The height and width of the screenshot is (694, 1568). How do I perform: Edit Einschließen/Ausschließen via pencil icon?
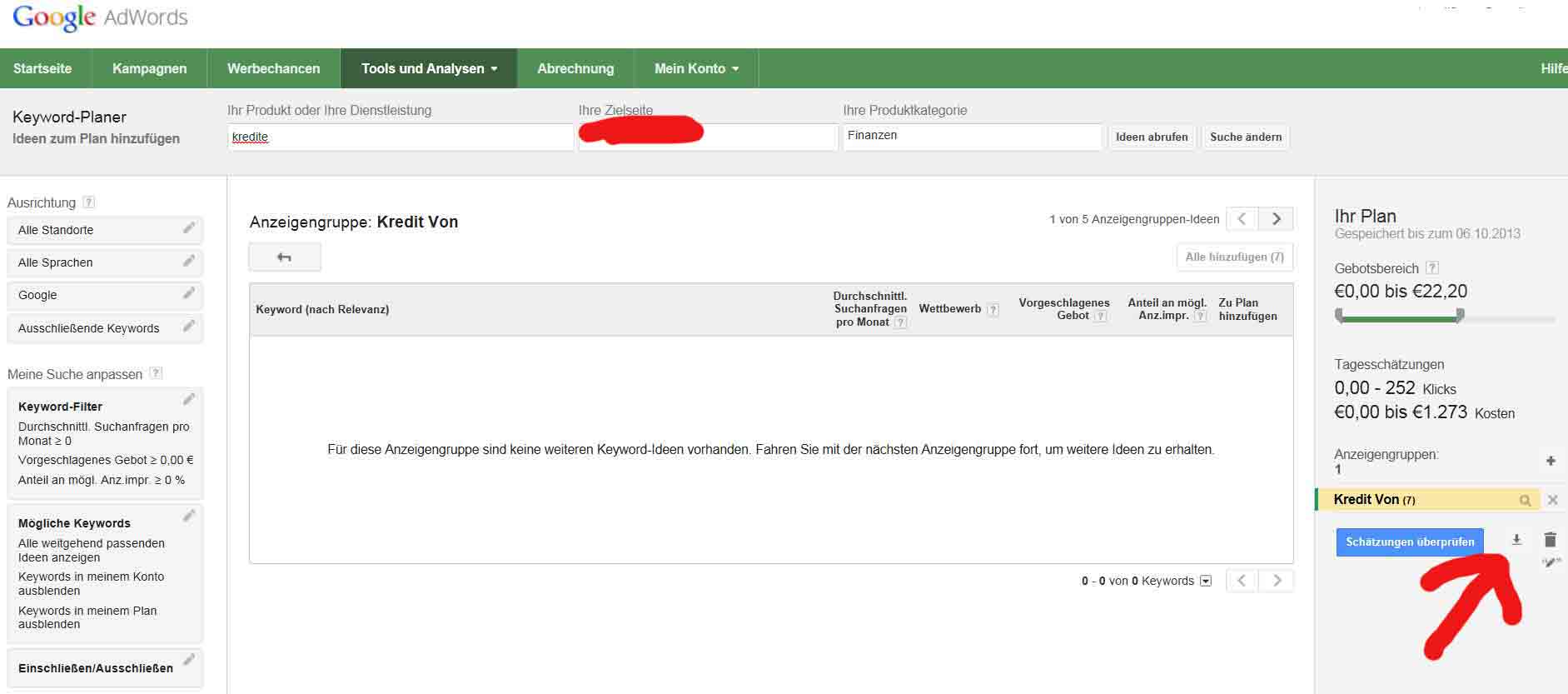[189, 661]
